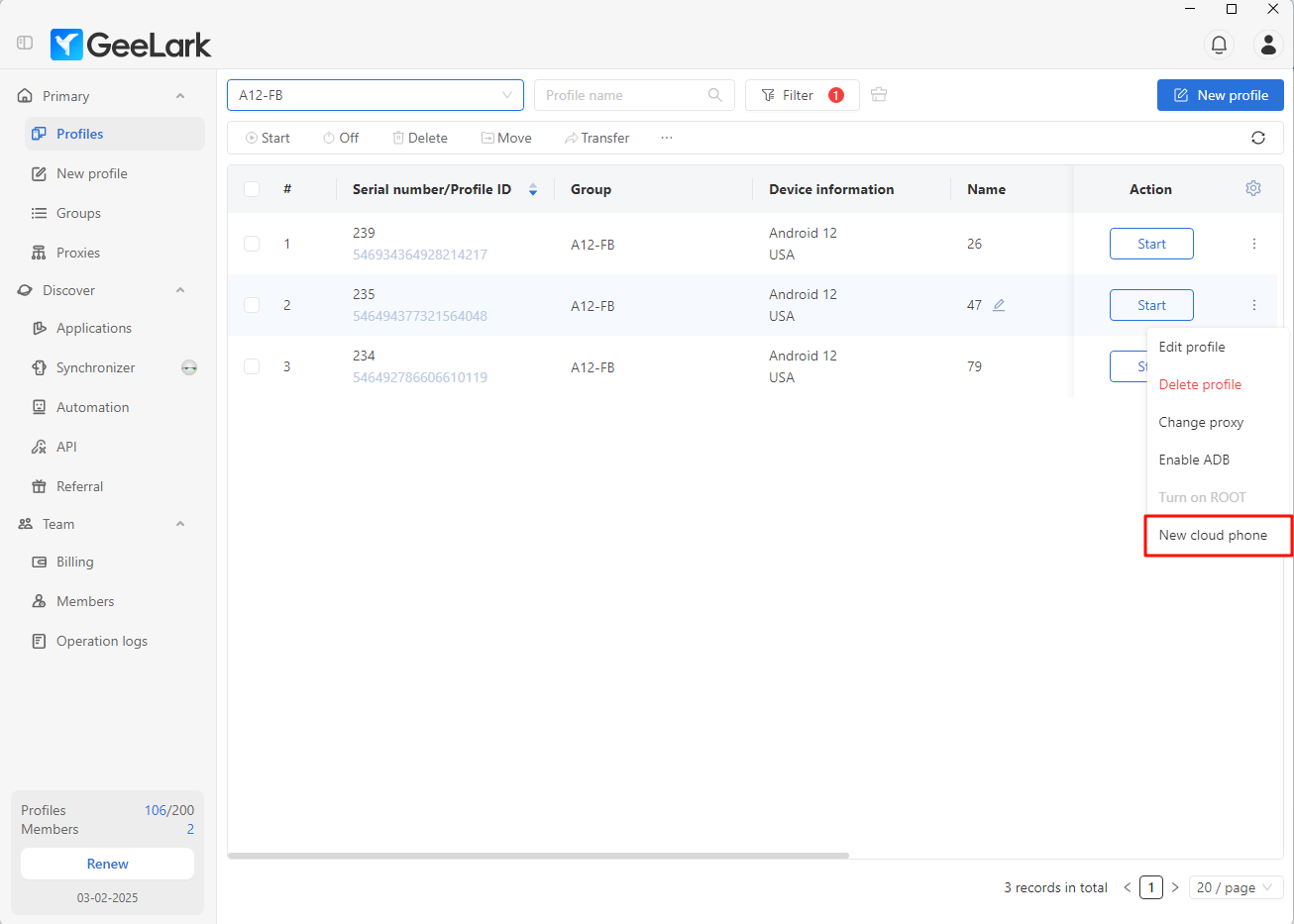Open the 20 / page size dropdown
Screen dimensions: 1294x924
coord(1237,887)
